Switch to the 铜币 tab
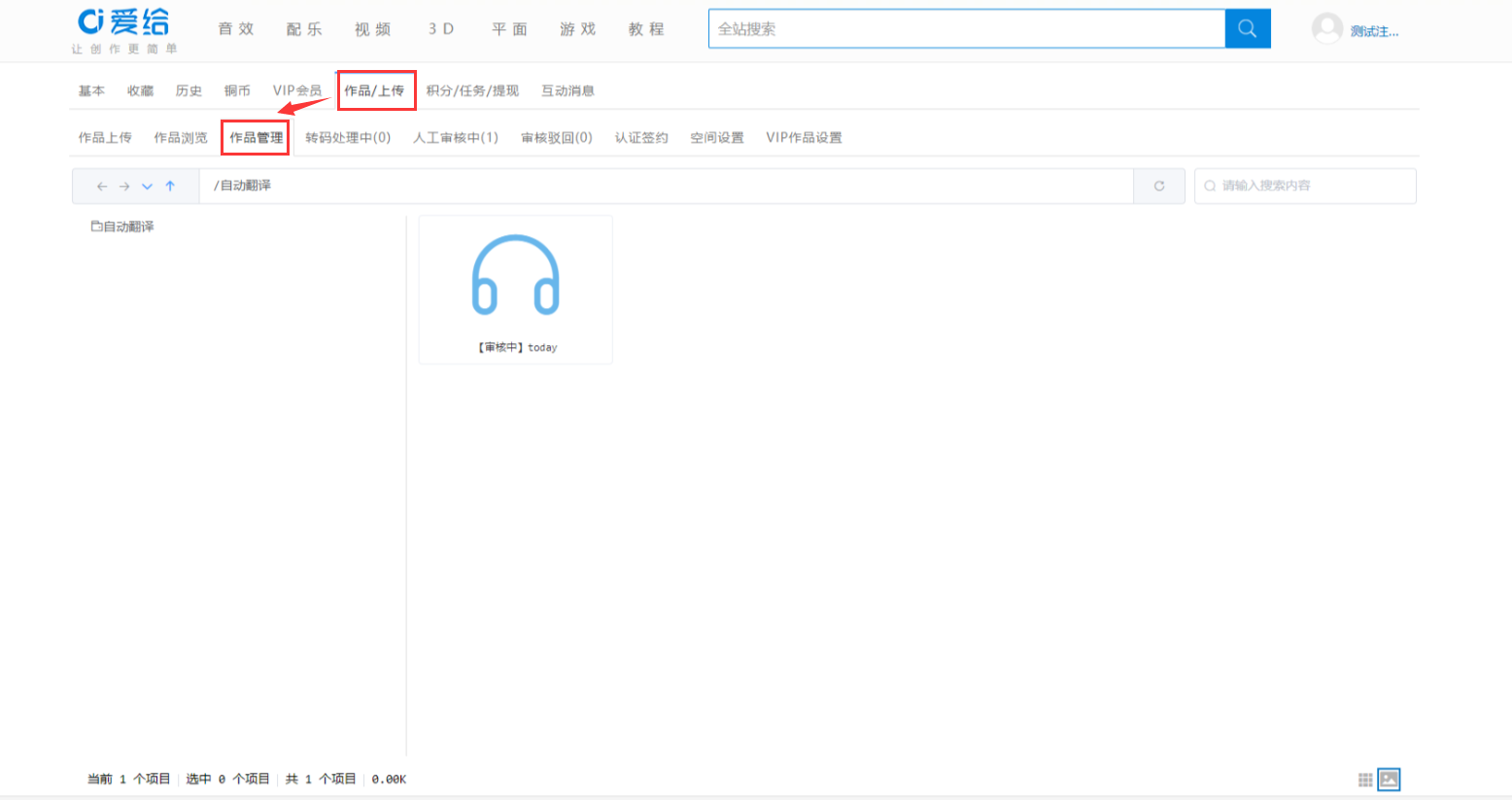1512x800 pixels. click(x=237, y=90)
